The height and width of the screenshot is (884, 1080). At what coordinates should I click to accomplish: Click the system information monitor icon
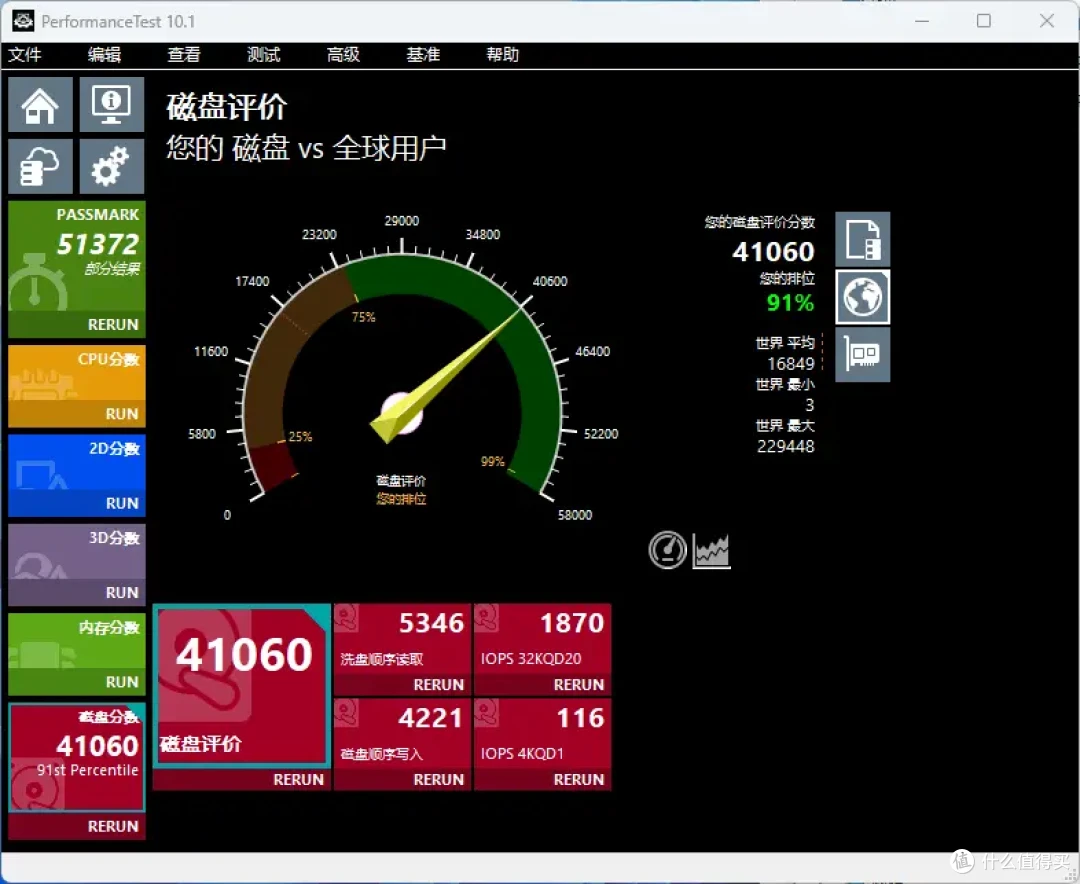pyautogui.click(x=111, y=103)
